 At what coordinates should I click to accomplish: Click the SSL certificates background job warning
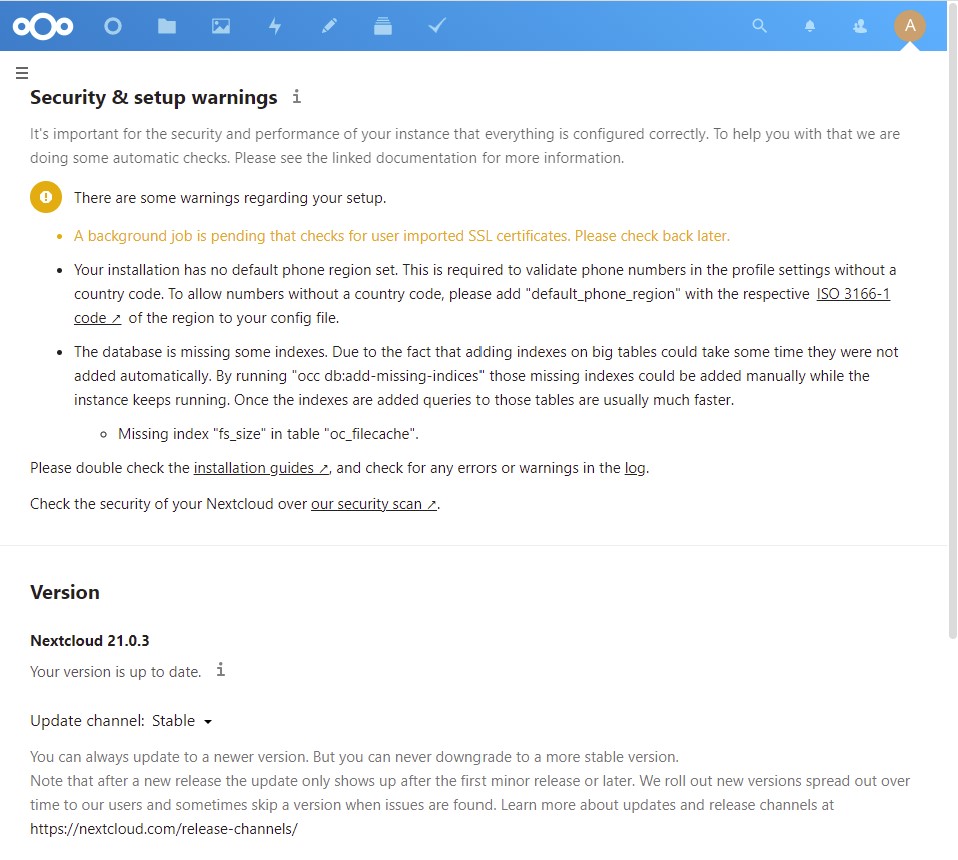[402, 236]
